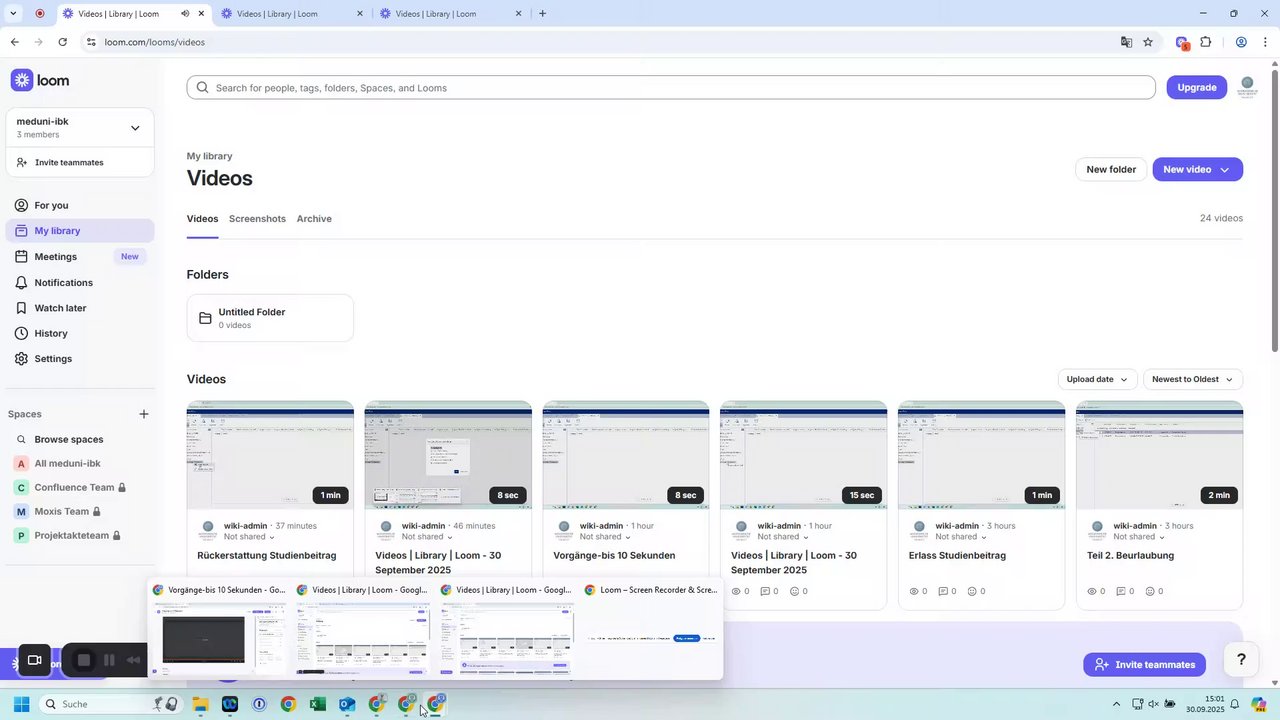Open the Chrome tab search dropdown
This screenshot has width=1280, height=720.
(x=13, y=14)
